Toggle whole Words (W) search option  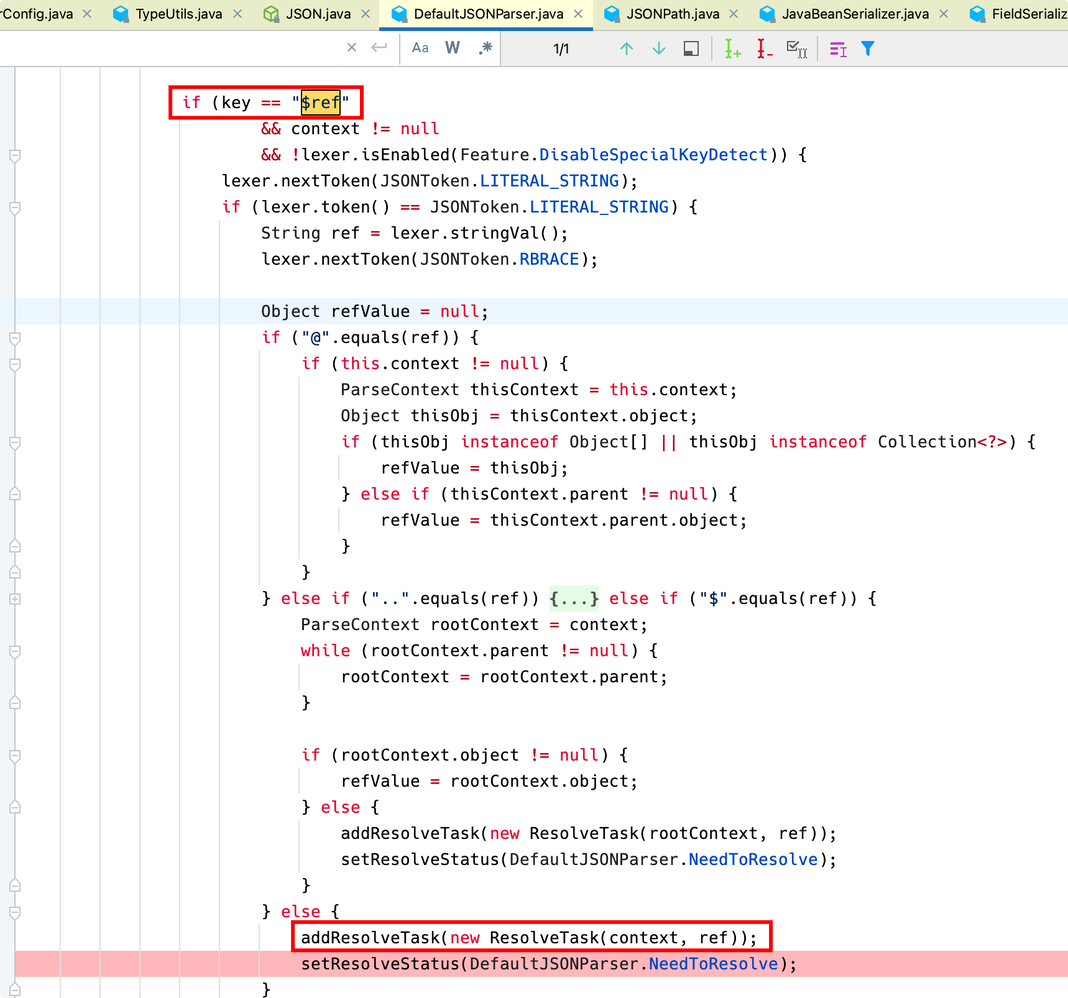(x=452, y=48)
